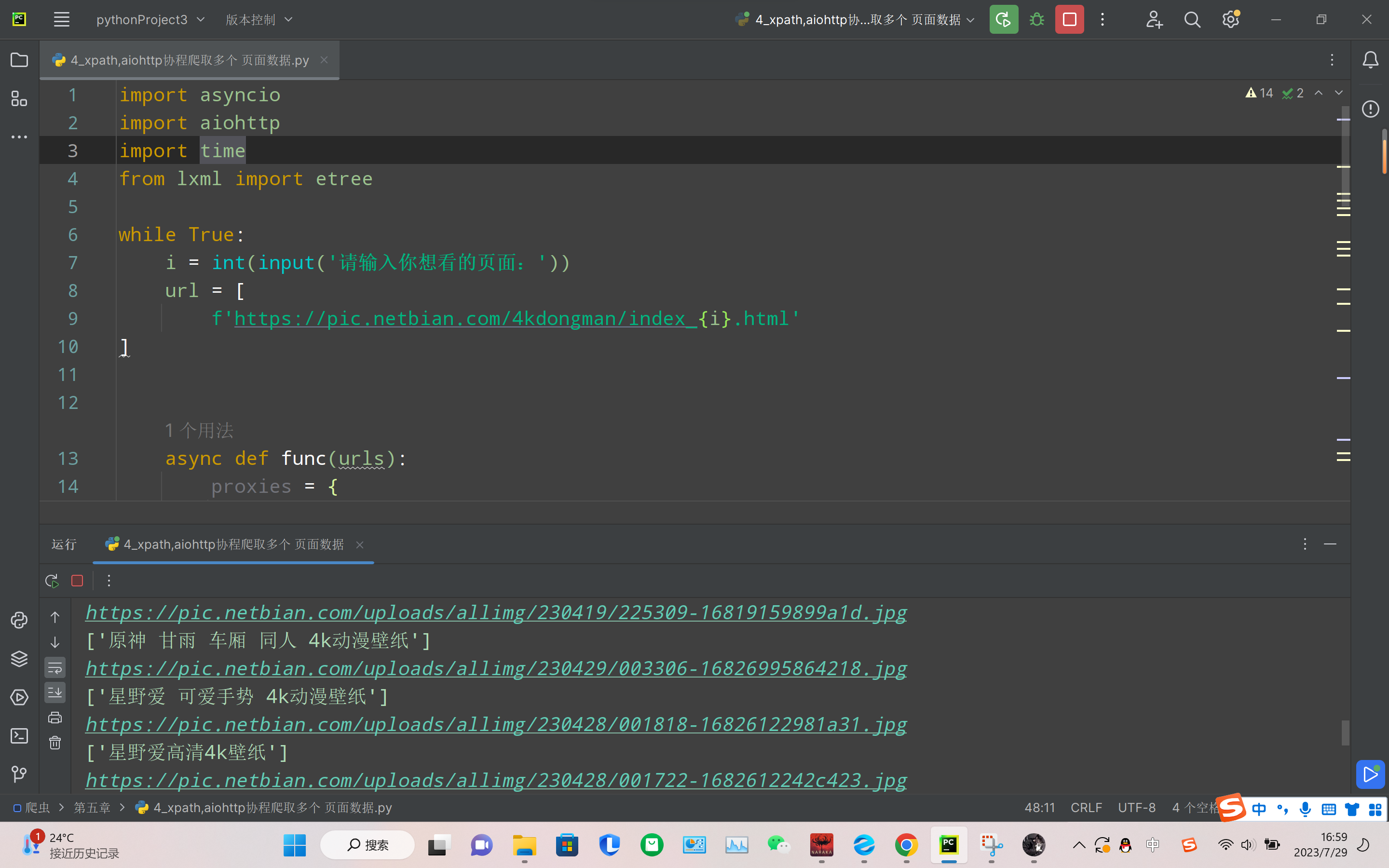
Task: Click the Search icon in top bar
Action: click(1192, 19)
